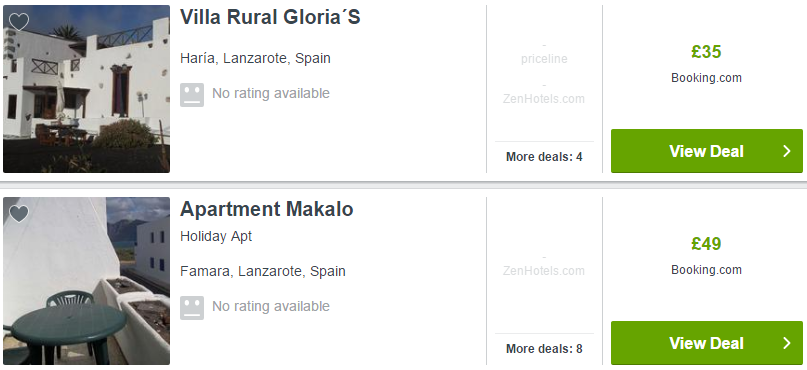Expand More deals: 4
Image resolution: width=807 pixels, height=370 pixels.
(544, 157)
